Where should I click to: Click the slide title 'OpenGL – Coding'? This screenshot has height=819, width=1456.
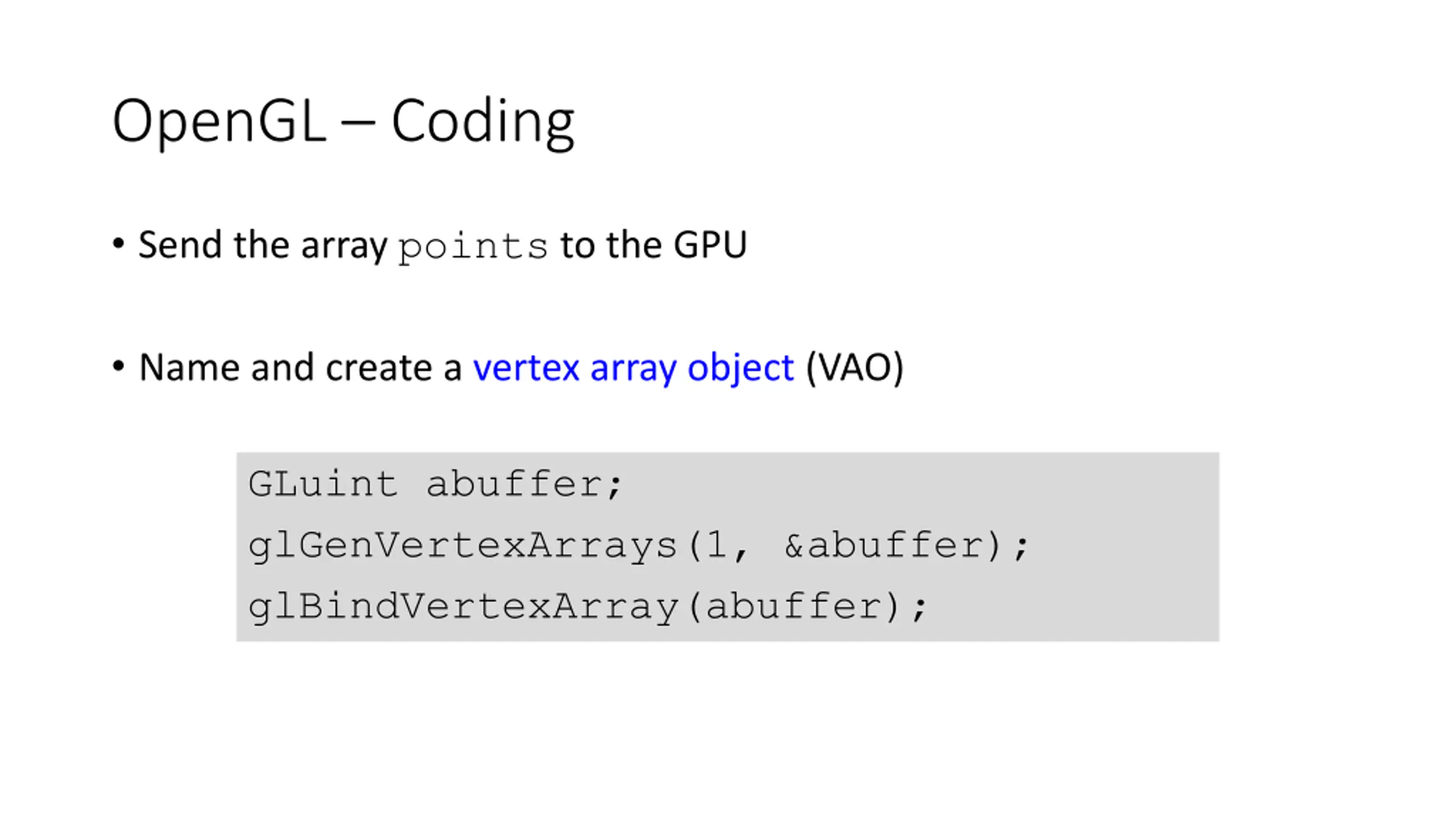click(344, 122)
